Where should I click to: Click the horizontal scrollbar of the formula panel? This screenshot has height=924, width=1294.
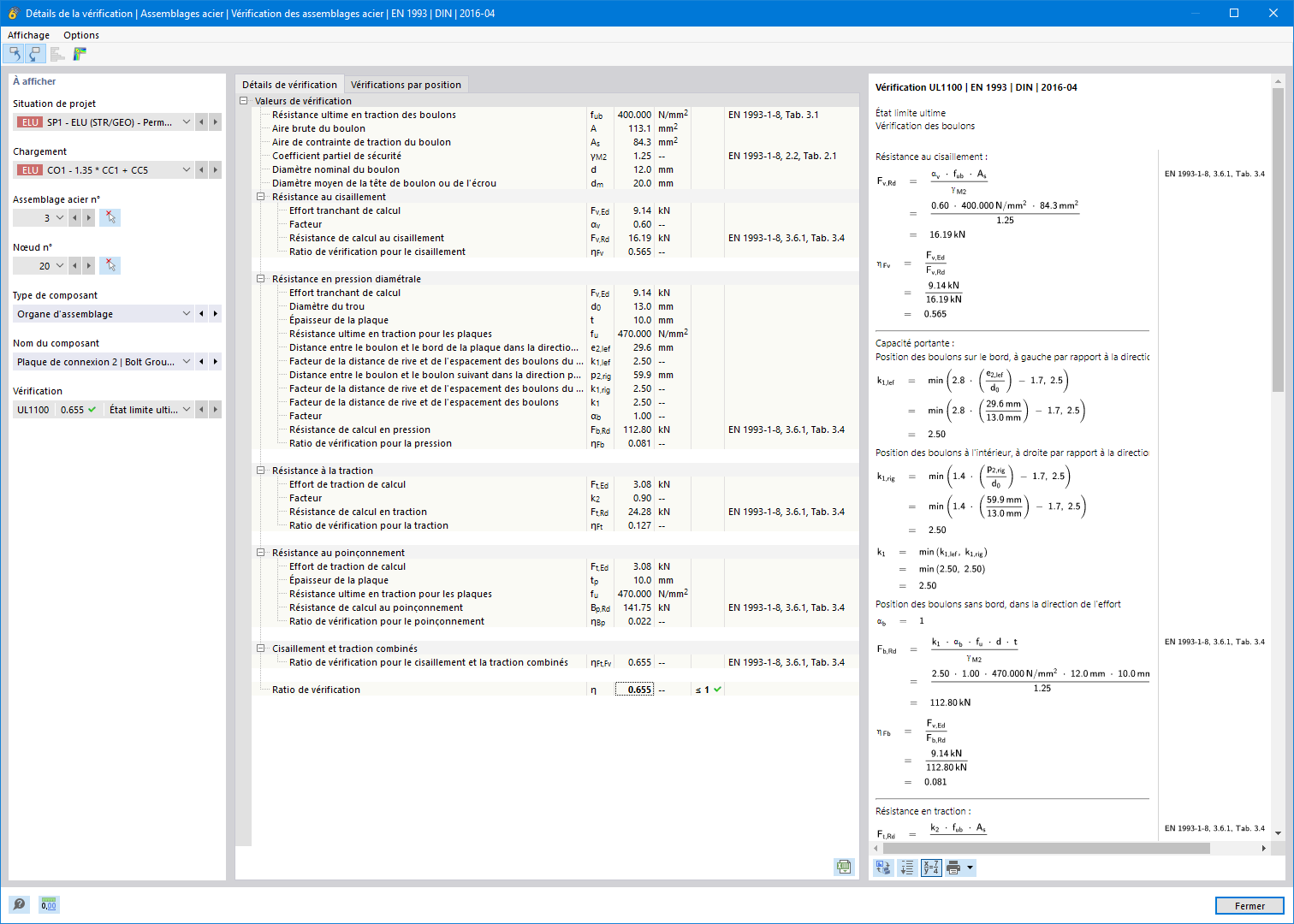coord(1046,849)
